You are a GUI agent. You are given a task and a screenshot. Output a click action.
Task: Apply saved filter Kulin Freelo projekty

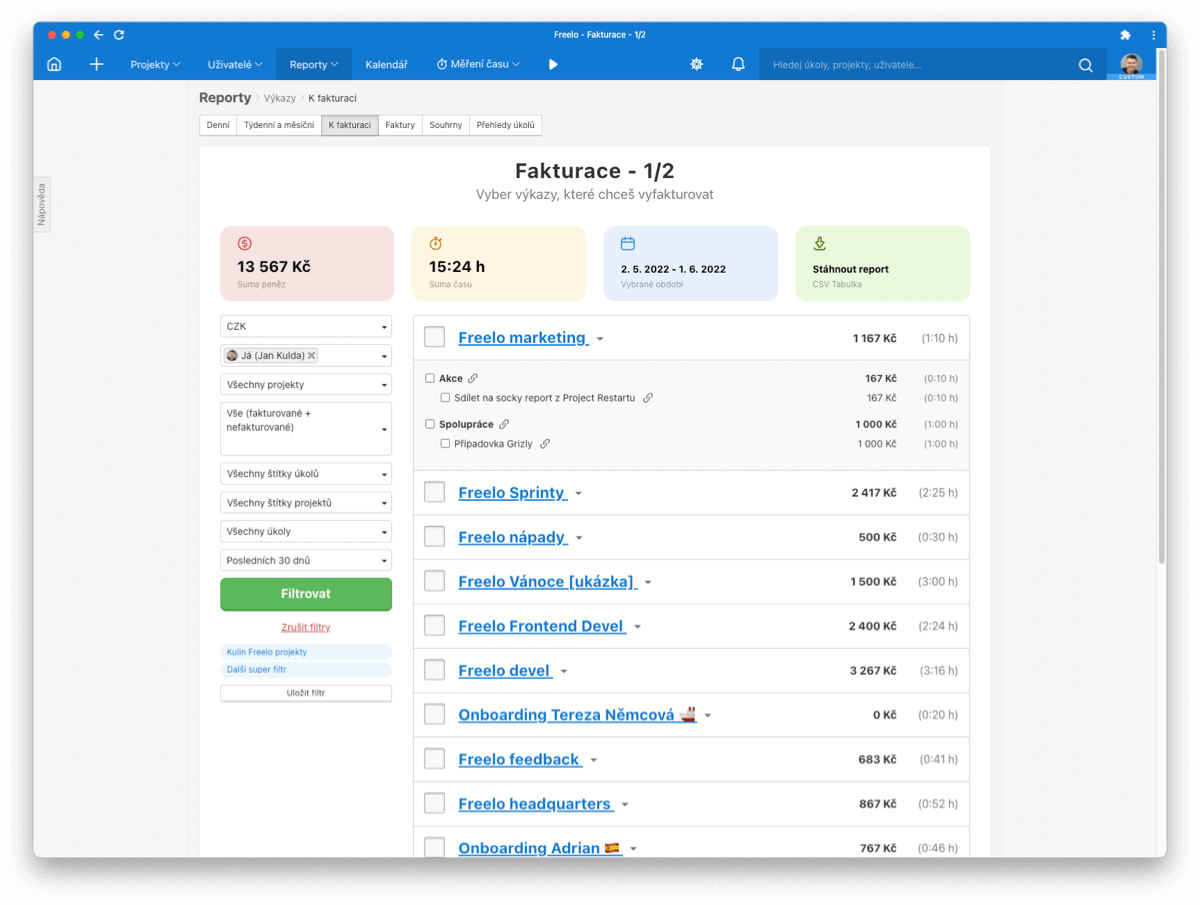[306, 652]
